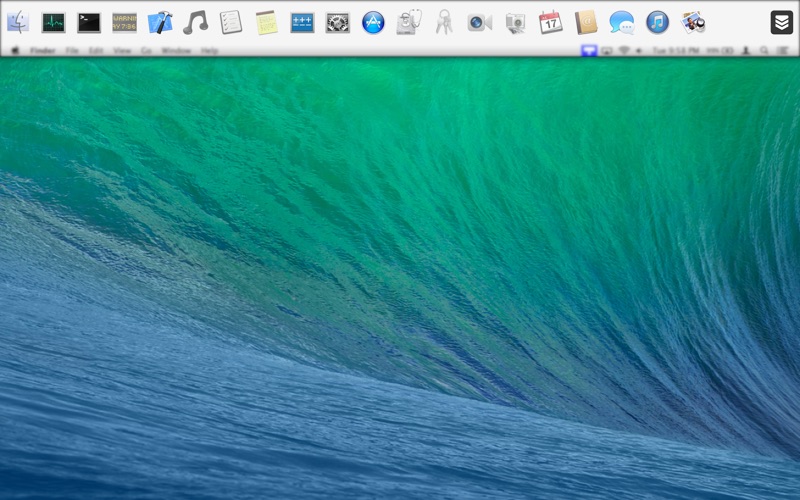This screenshot has height=500, width=800.
Task: Open the Finder menu in menu bar
Action: 43,51
